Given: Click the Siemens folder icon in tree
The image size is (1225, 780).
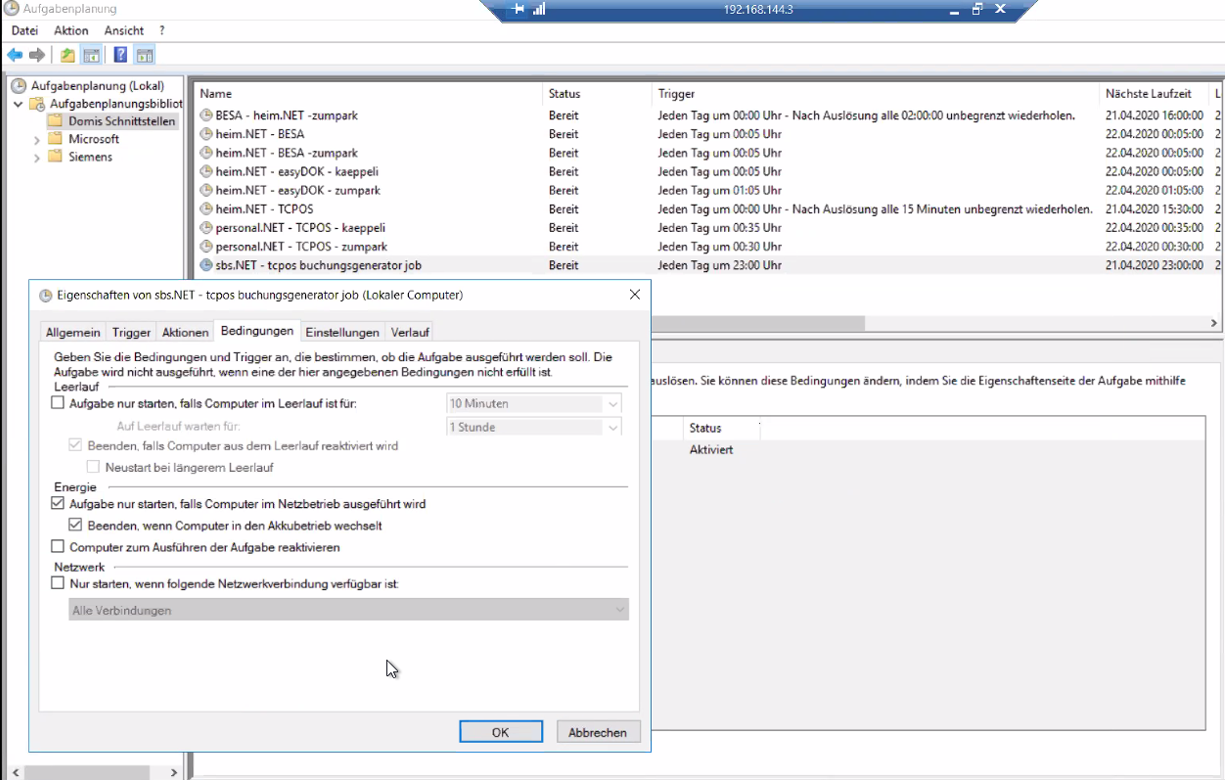Looking at the screenshot, I should [x=55, y=157].
